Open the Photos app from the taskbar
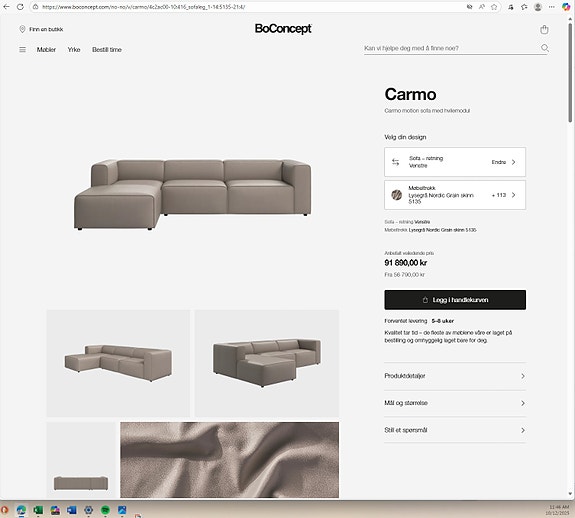Screen dimensions: 575x518 pyautogui.click(x=122, y=510)
